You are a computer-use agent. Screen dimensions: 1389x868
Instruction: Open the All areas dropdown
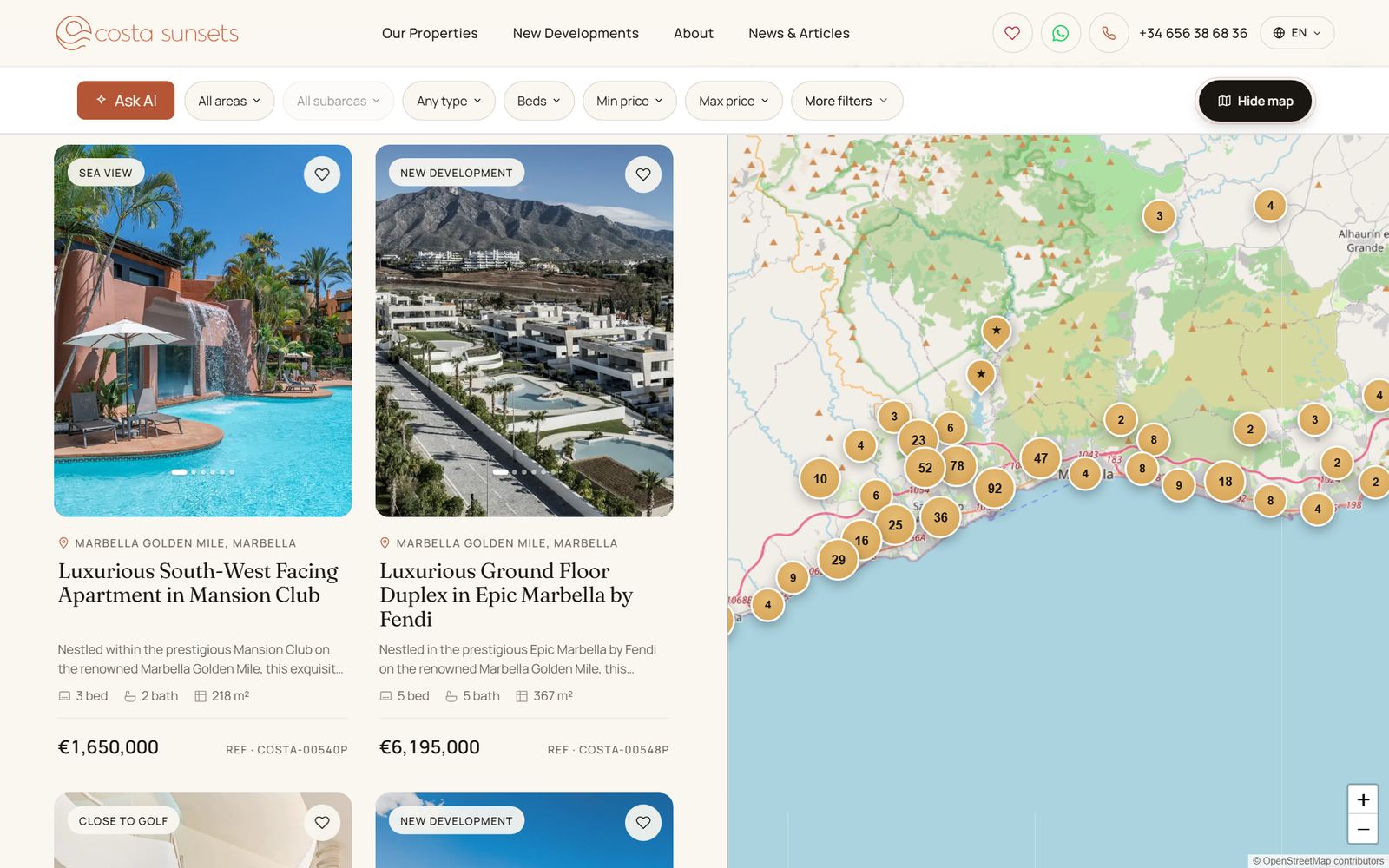(x=229, y=101)
